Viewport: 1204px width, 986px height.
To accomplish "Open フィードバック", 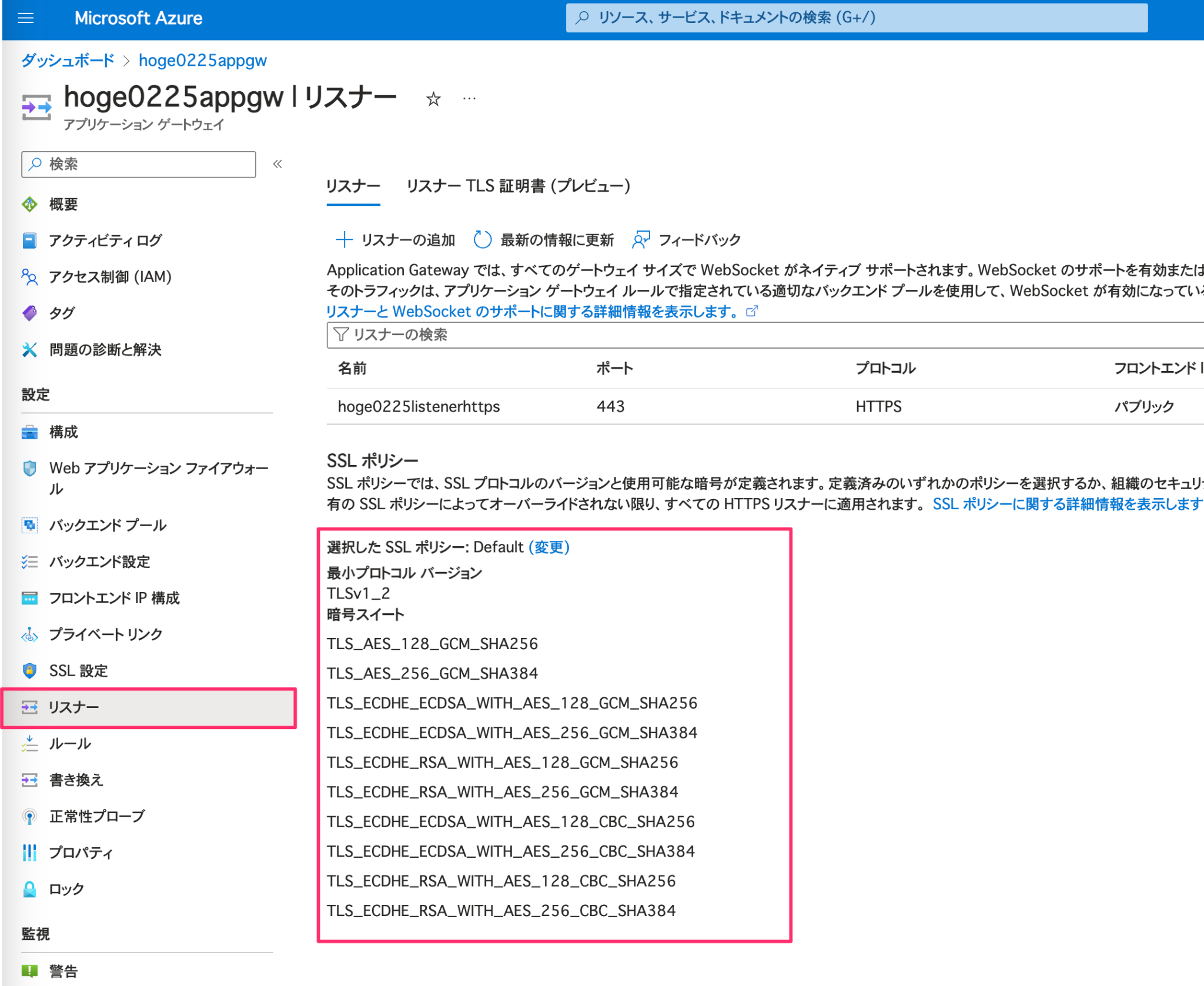I will point(700,240).
